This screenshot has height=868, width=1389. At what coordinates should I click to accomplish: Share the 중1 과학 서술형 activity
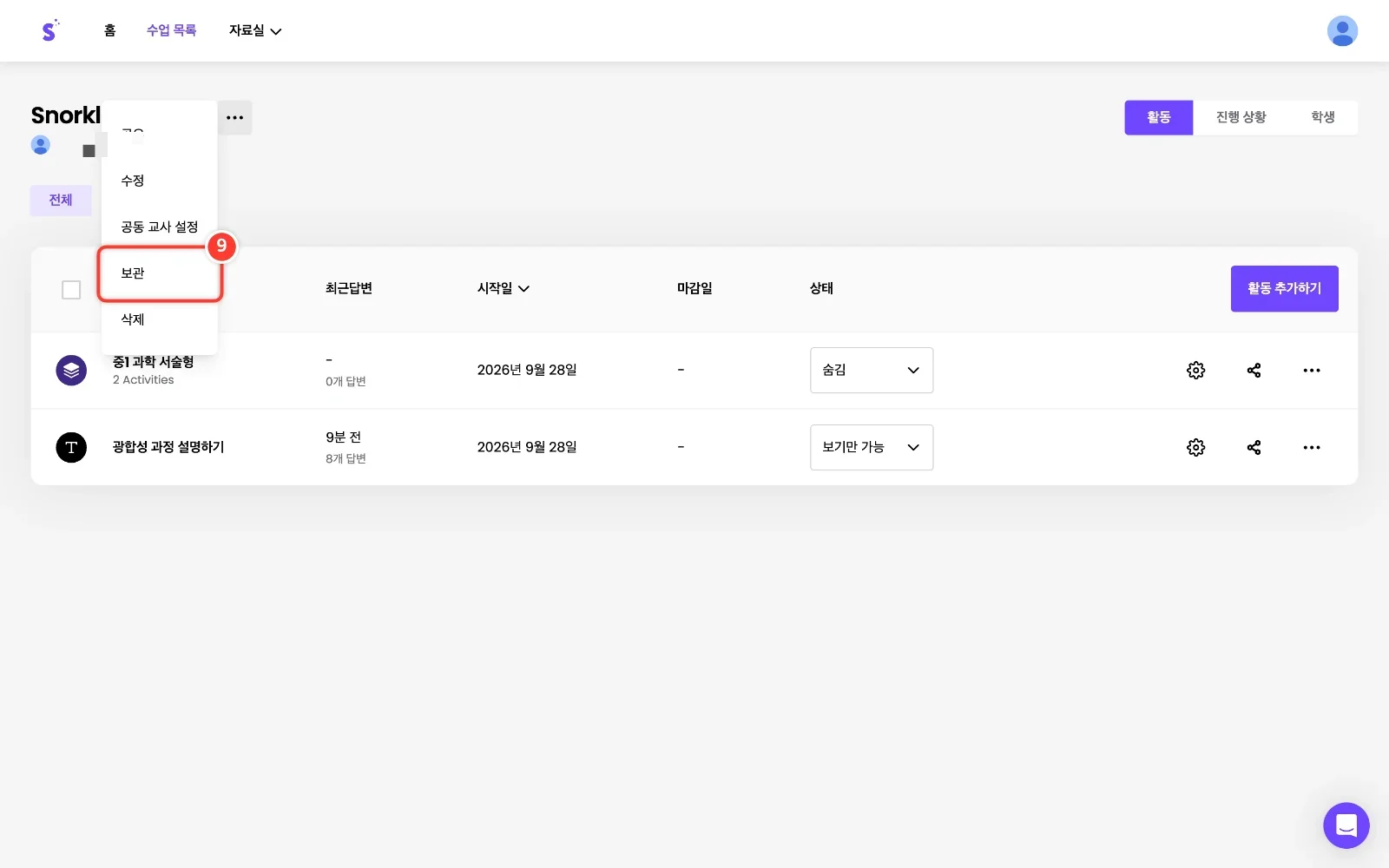tap(1254, 371)
